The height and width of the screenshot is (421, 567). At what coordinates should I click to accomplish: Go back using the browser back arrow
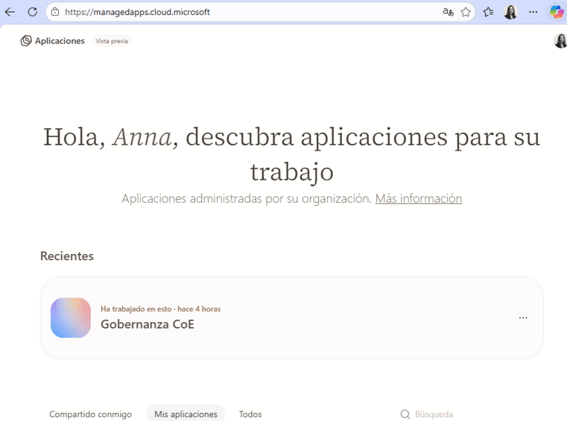10,12
